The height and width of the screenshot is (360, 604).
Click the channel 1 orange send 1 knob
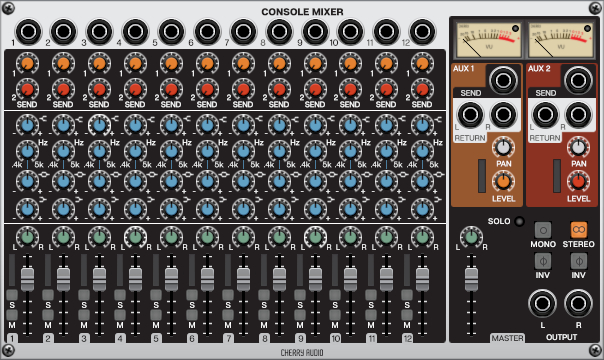(x=27, y=63)
